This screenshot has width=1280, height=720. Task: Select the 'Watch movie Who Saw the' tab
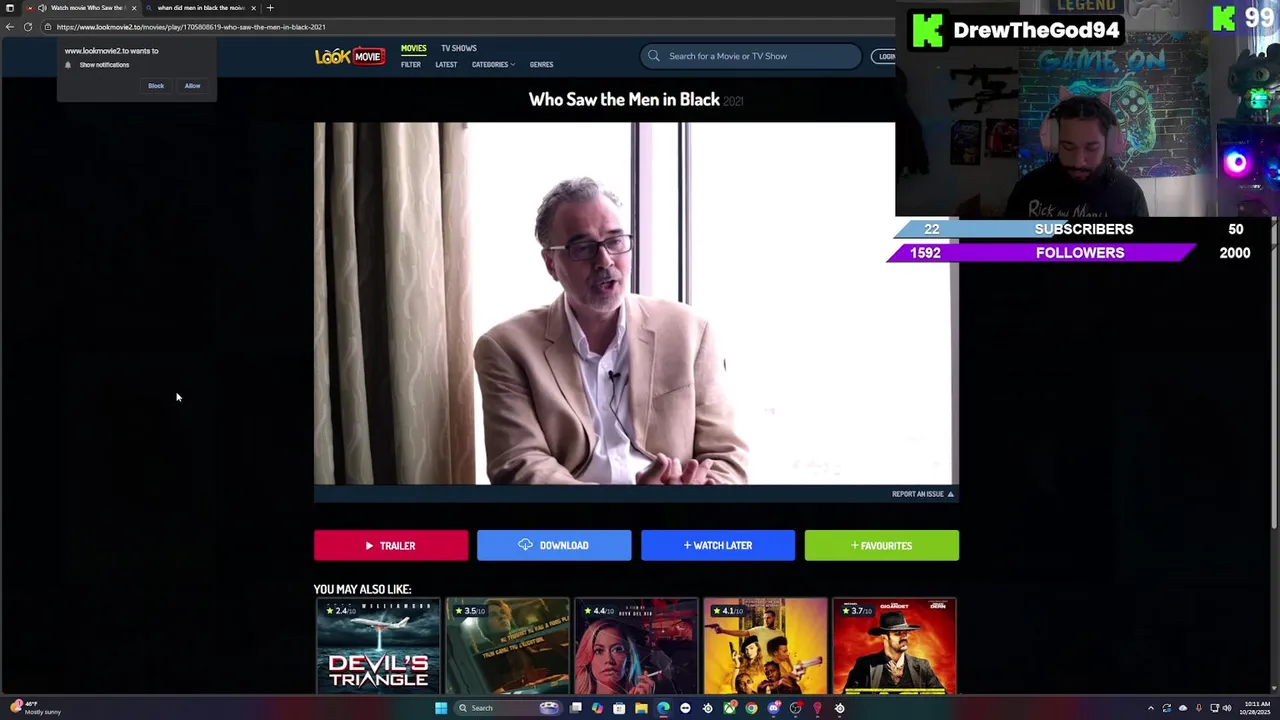pyautogui.click(x=83, y=8)
